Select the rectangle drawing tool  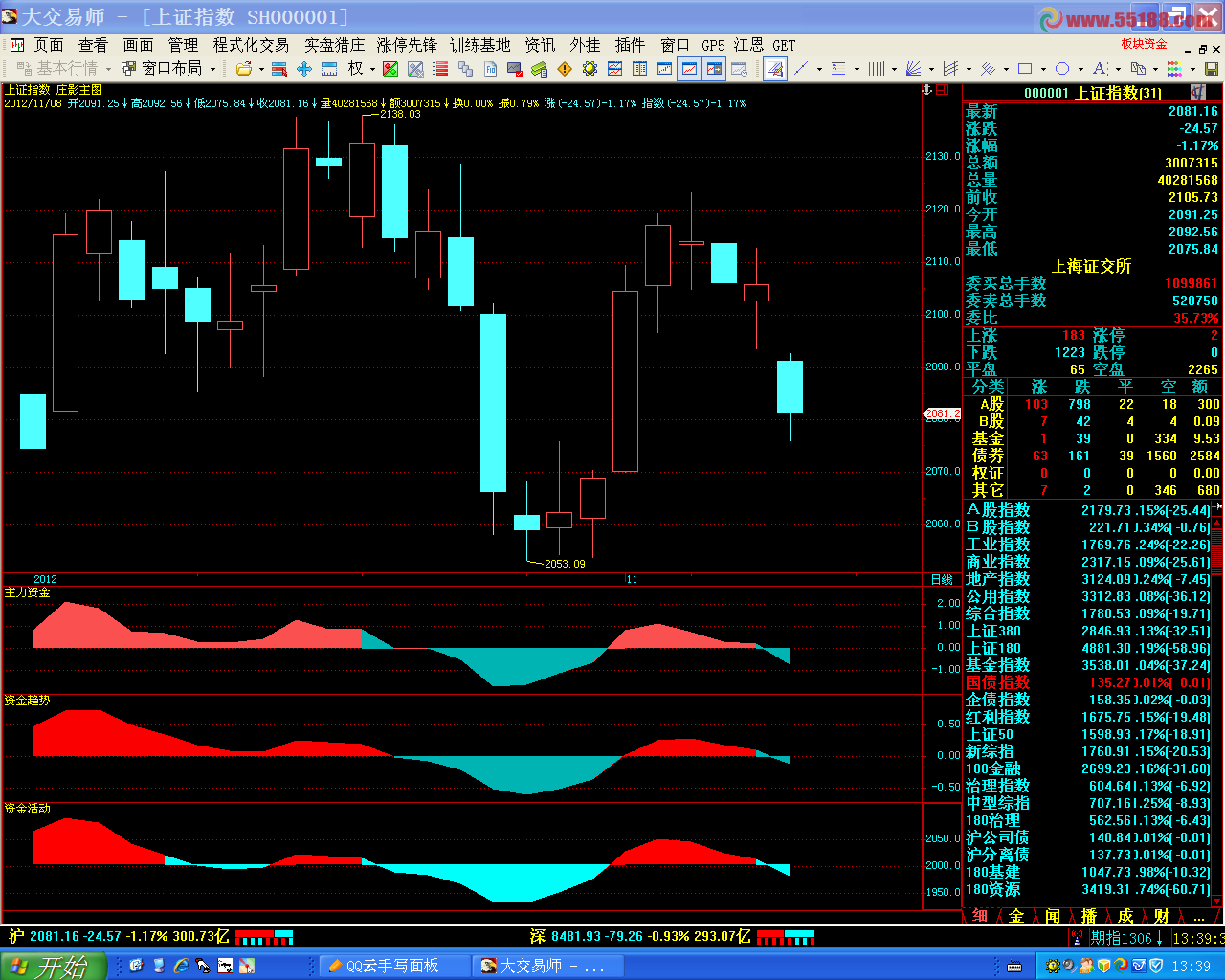pos(1025,69)
